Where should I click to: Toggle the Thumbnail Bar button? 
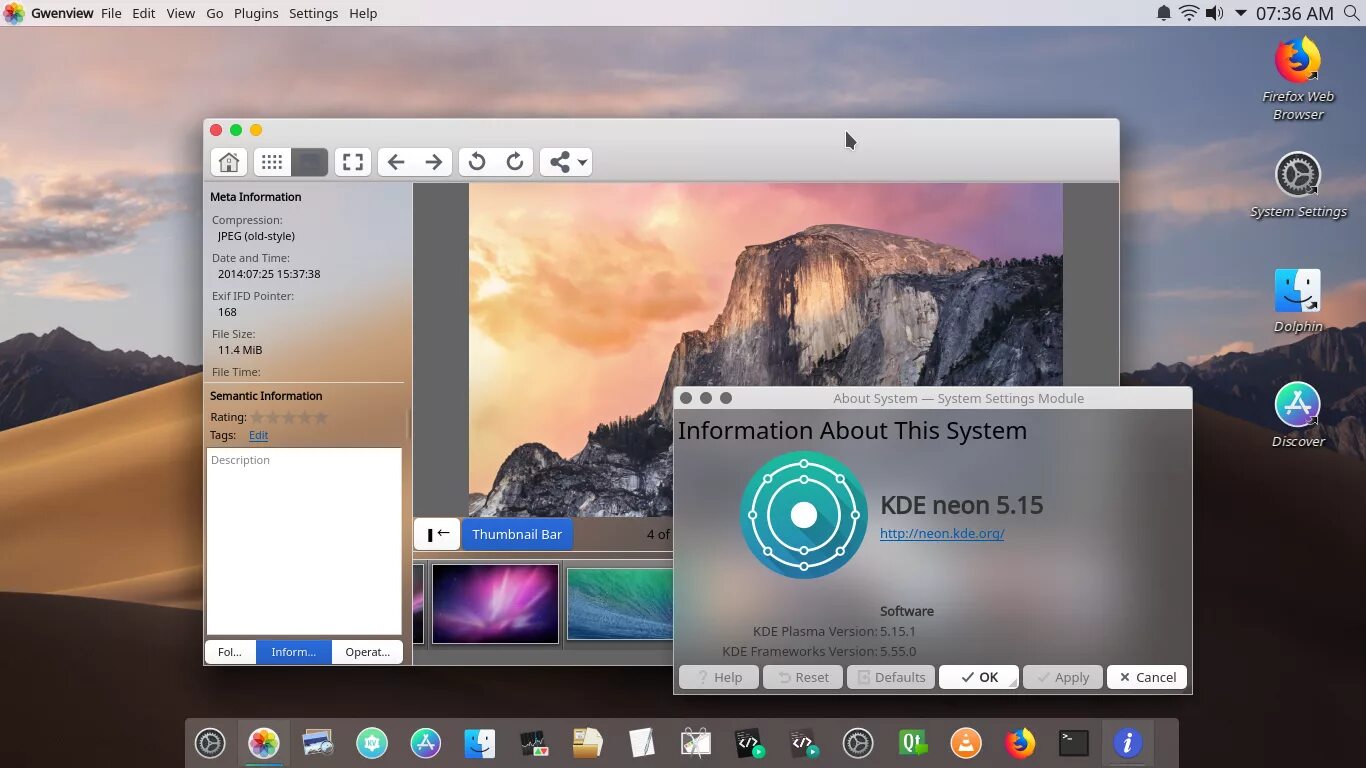517,534
